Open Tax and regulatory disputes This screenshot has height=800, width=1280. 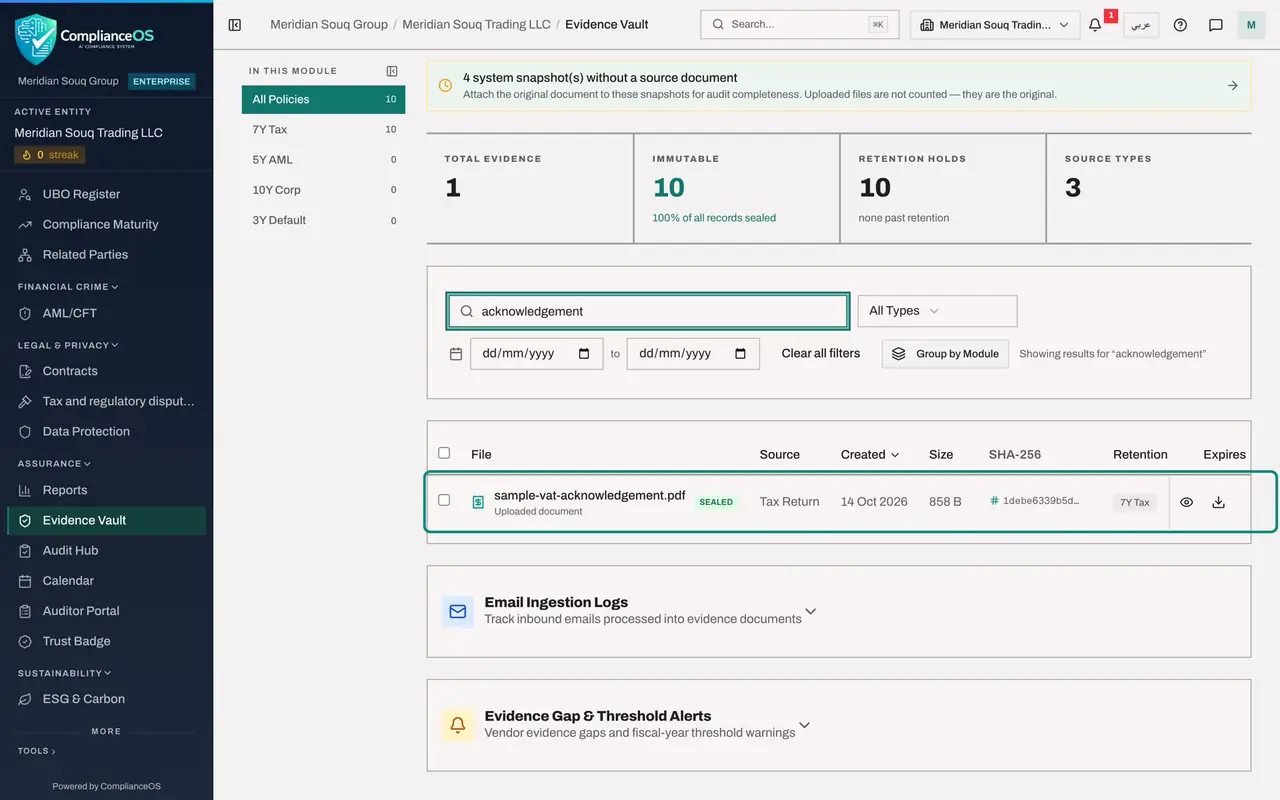point(106,401)
